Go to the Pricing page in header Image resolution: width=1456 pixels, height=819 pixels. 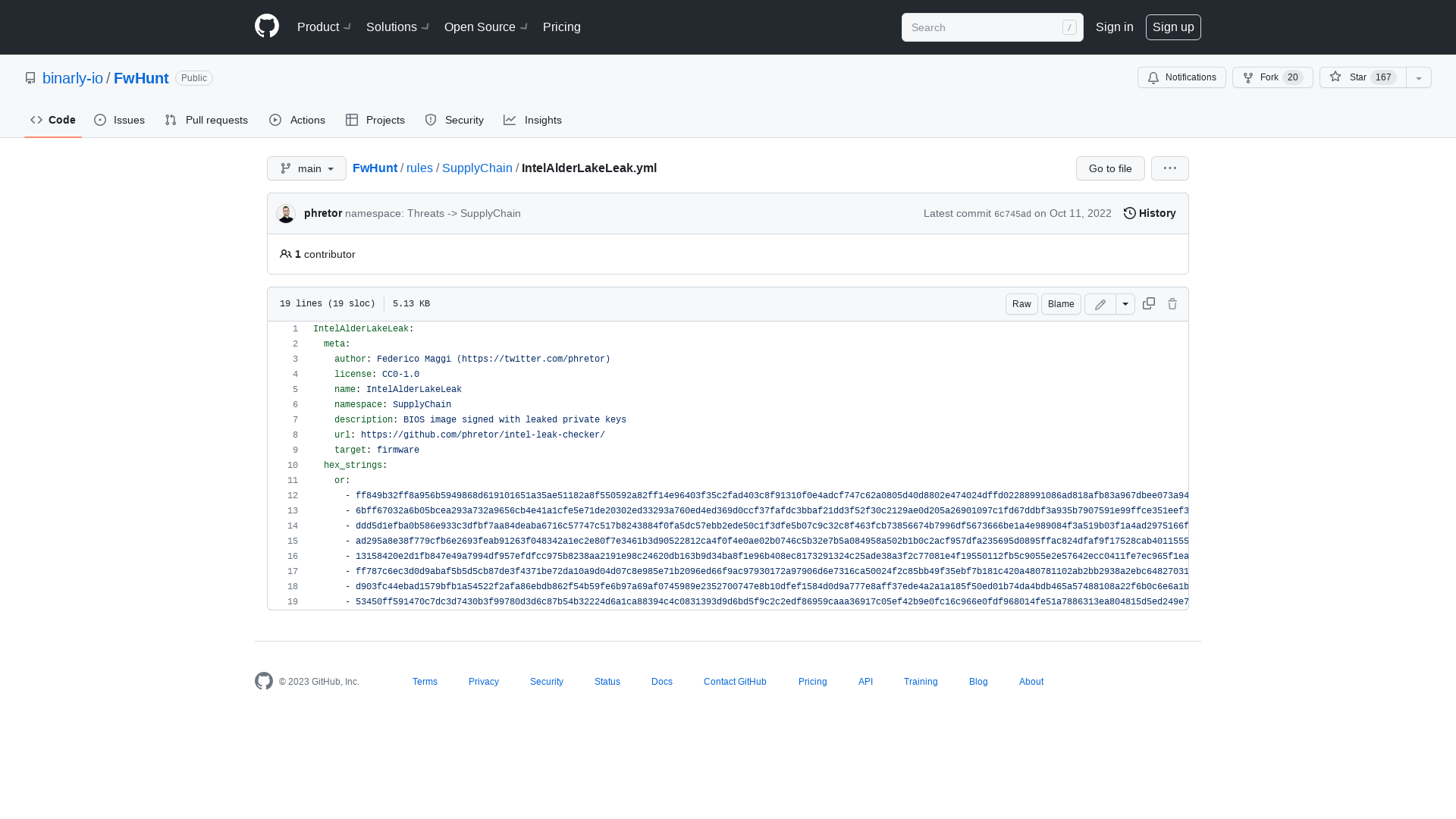point(562,27)
